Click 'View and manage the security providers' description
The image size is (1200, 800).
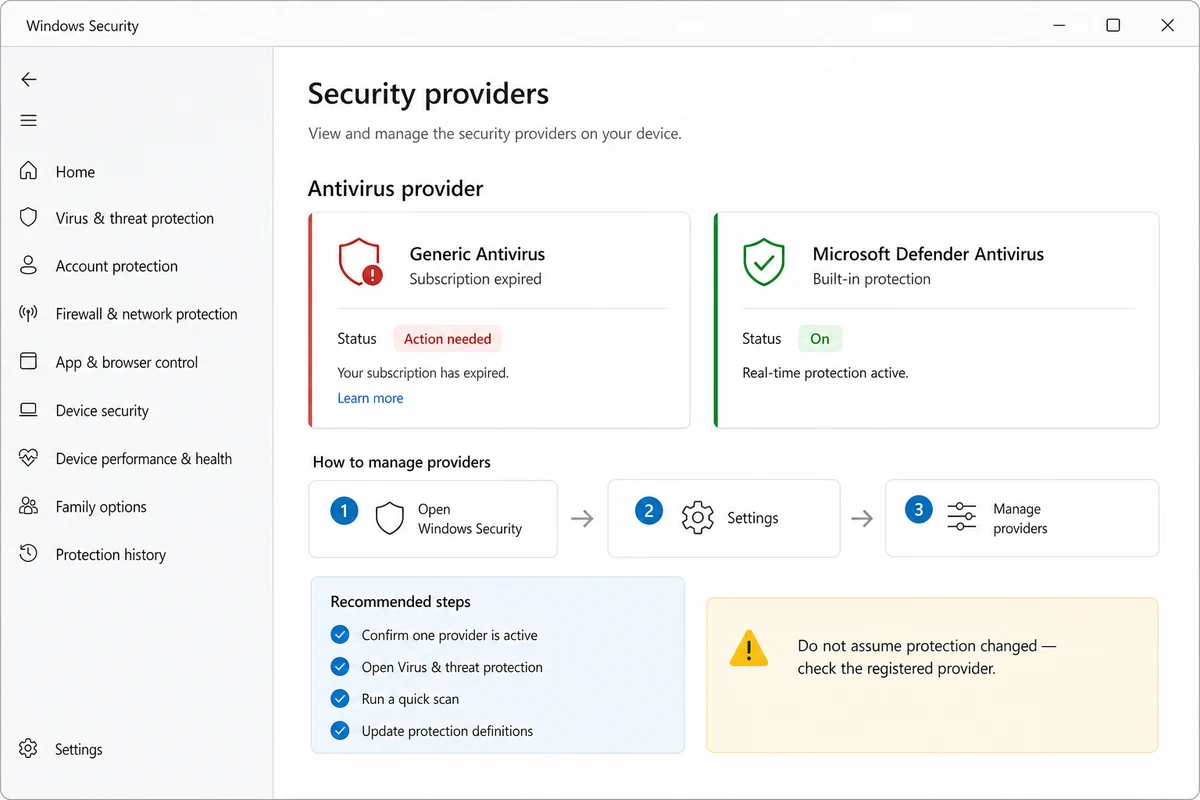point(494,133)
